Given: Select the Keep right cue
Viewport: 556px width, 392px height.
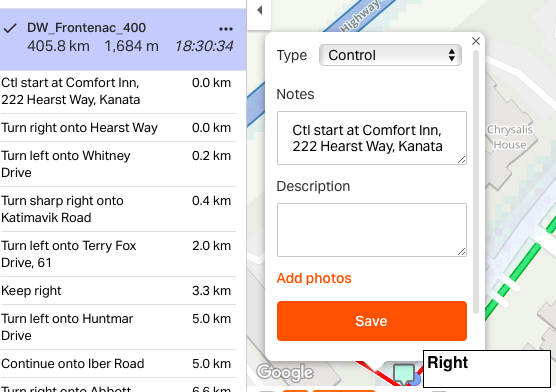Looking at the screenshot, I should tap(118, 291).
